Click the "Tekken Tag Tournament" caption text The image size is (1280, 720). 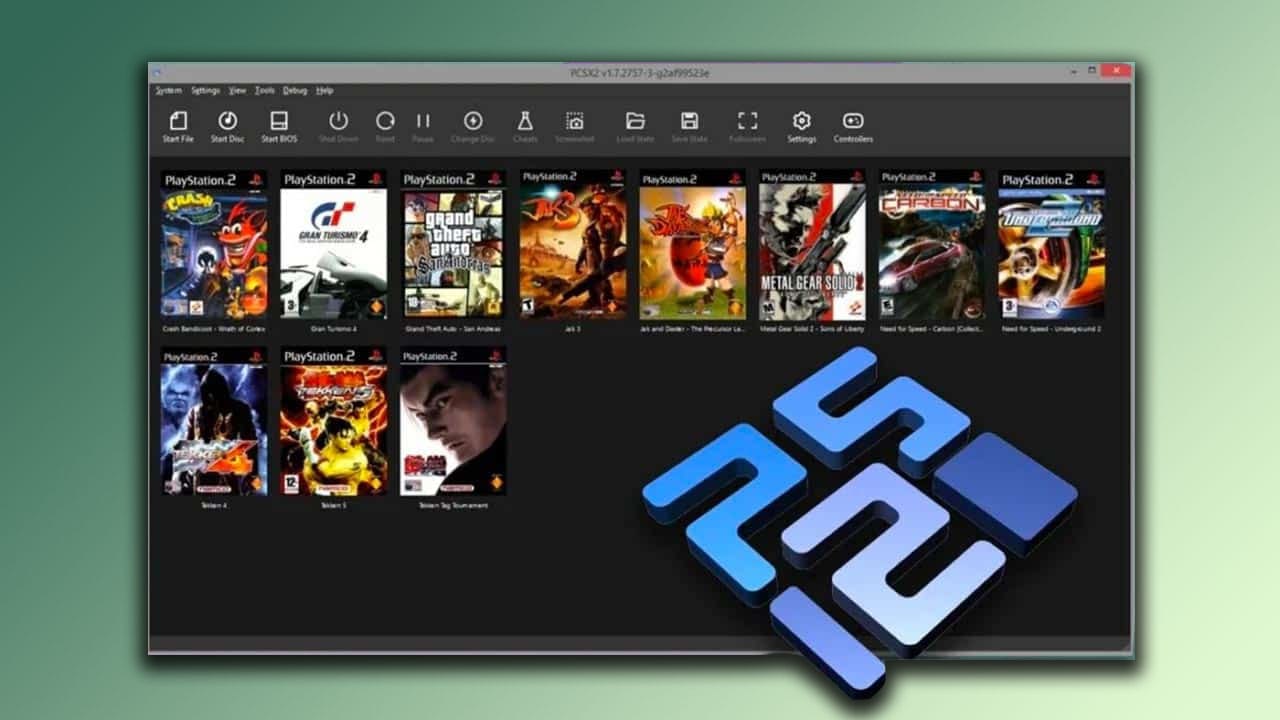[453, 506]
